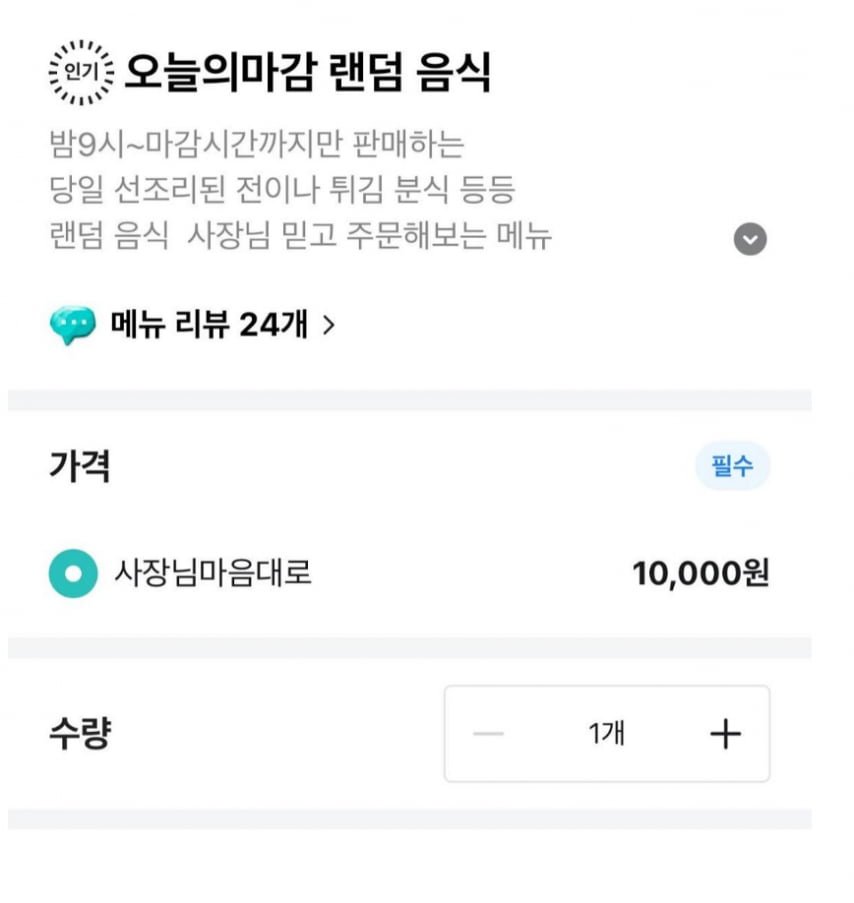The height and width of the screenshot is (903, 854).
Task: Click the description line ending with 주문해보는 메뉴
Action: point(300,238)
